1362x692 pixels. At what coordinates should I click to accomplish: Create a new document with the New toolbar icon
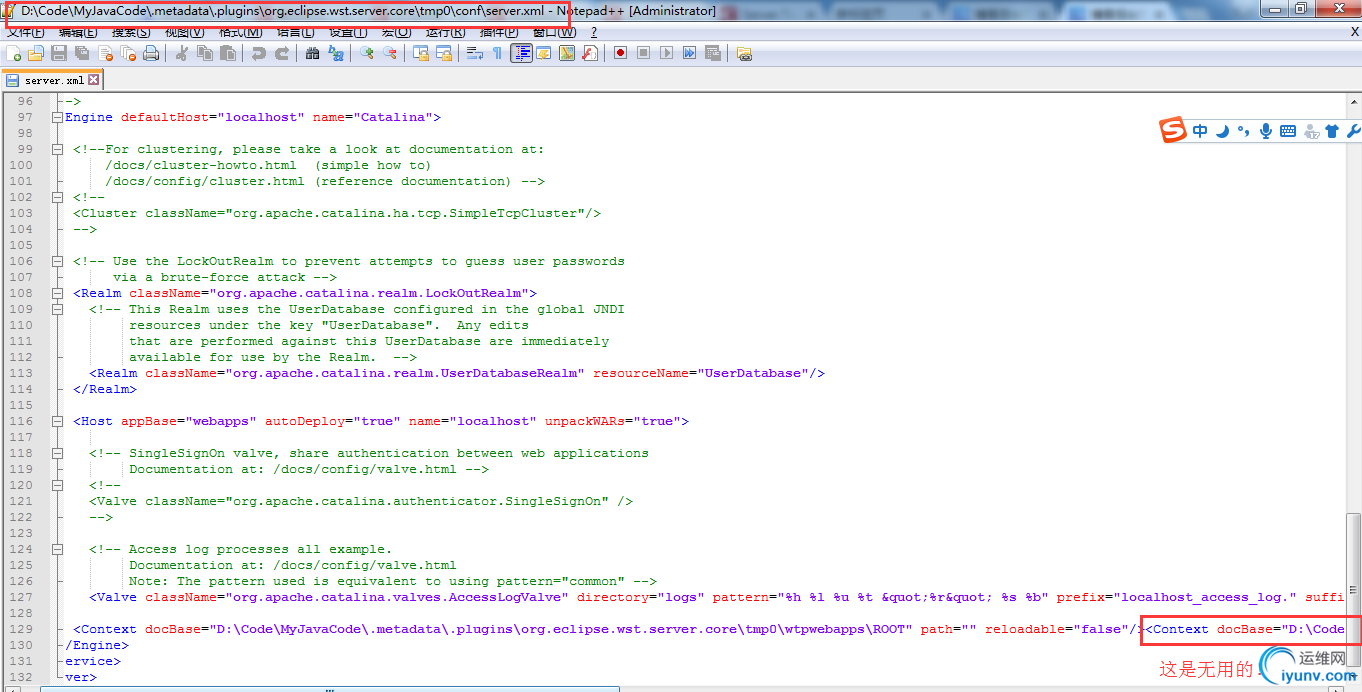coord(14,53)
